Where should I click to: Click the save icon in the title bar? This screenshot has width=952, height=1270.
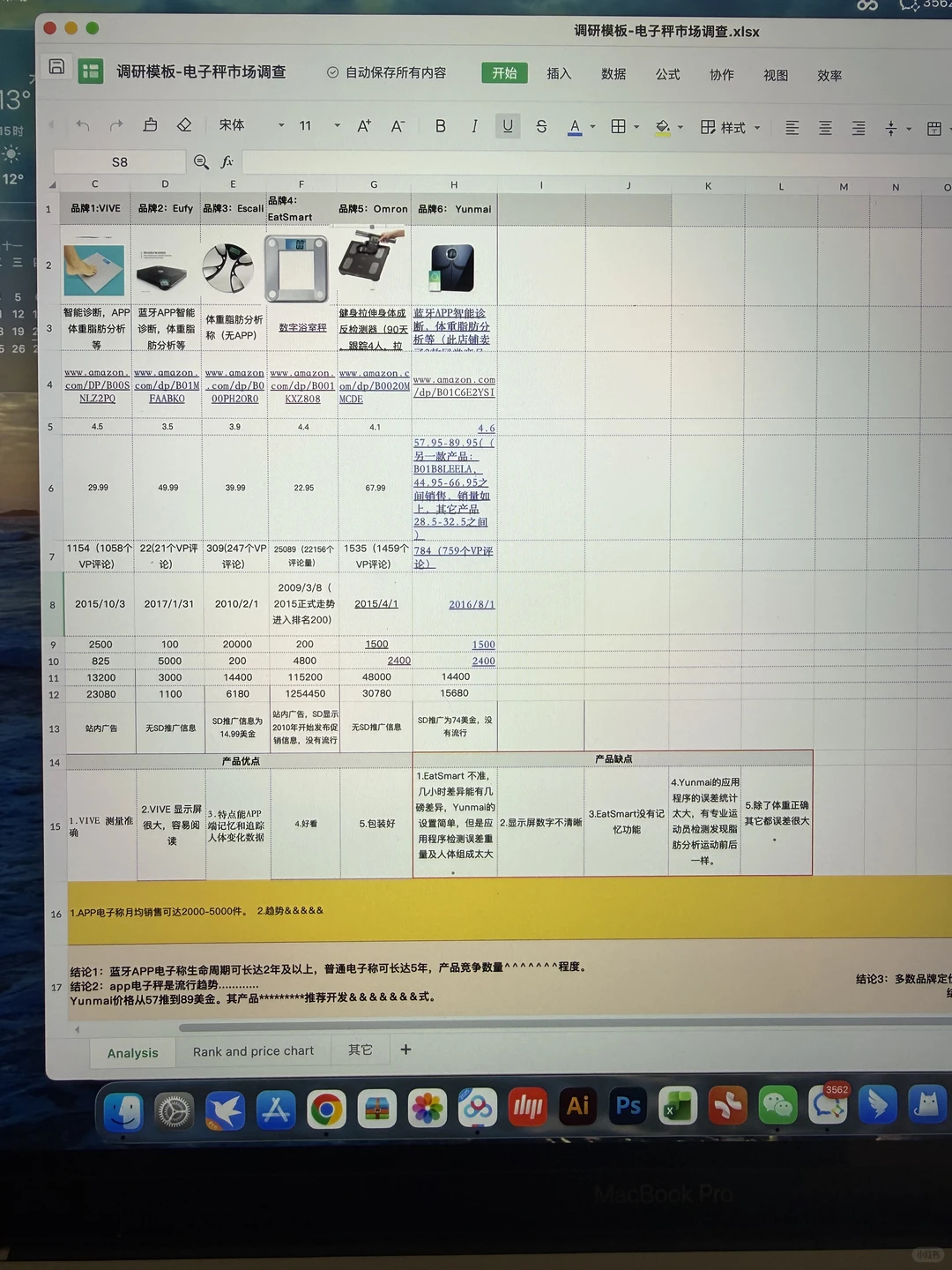(56, 67)
